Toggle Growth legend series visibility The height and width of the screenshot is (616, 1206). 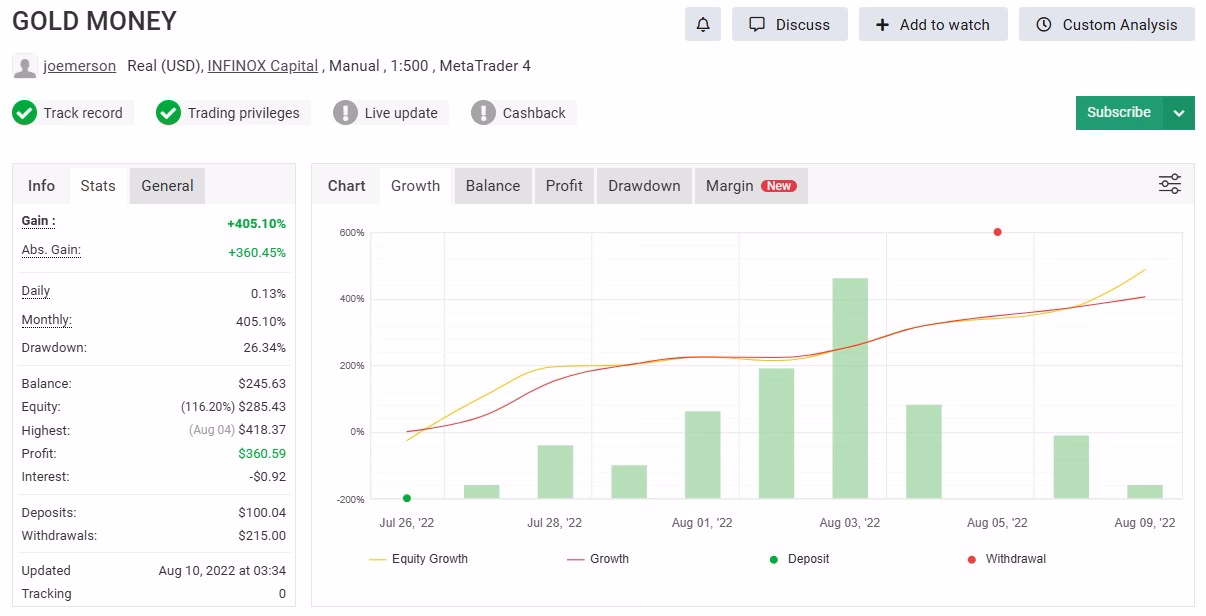pyautogui.click(x=598, y=559)
